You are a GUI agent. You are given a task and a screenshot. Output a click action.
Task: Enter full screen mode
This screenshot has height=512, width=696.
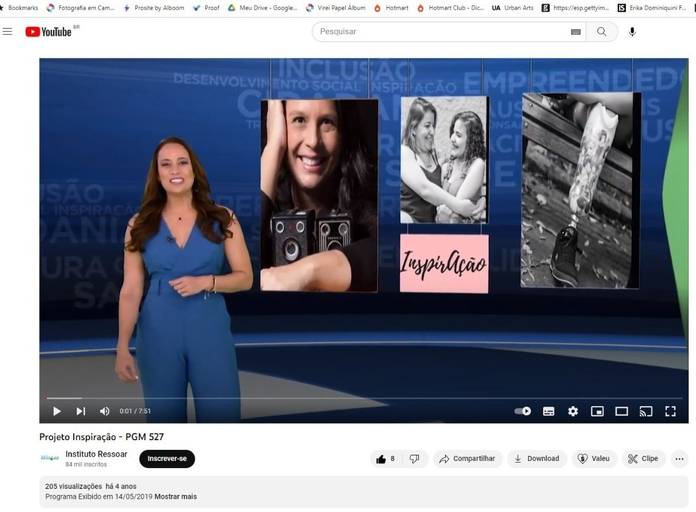(x=670, y=411)
